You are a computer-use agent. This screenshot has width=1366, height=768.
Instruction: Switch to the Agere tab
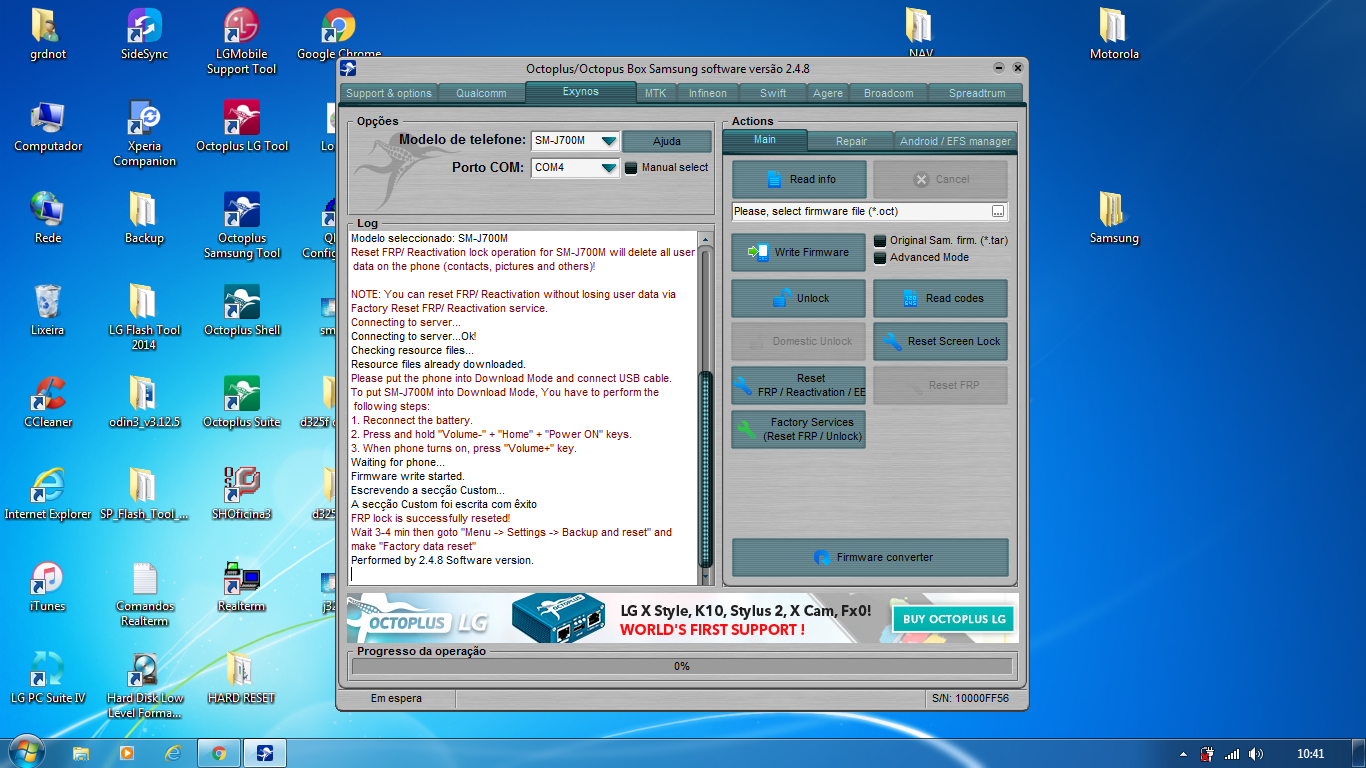point(827,93)
